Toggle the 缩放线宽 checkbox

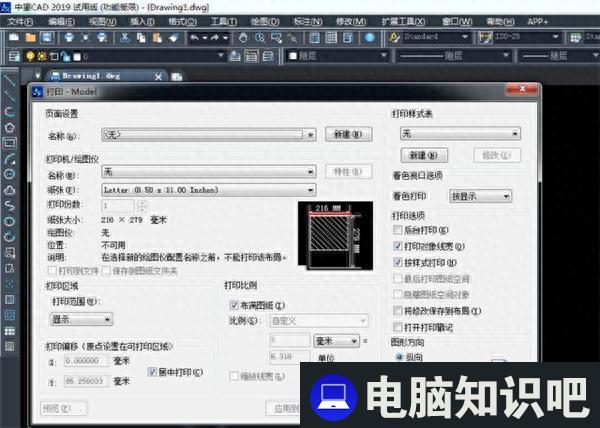(x=234, y=376)
